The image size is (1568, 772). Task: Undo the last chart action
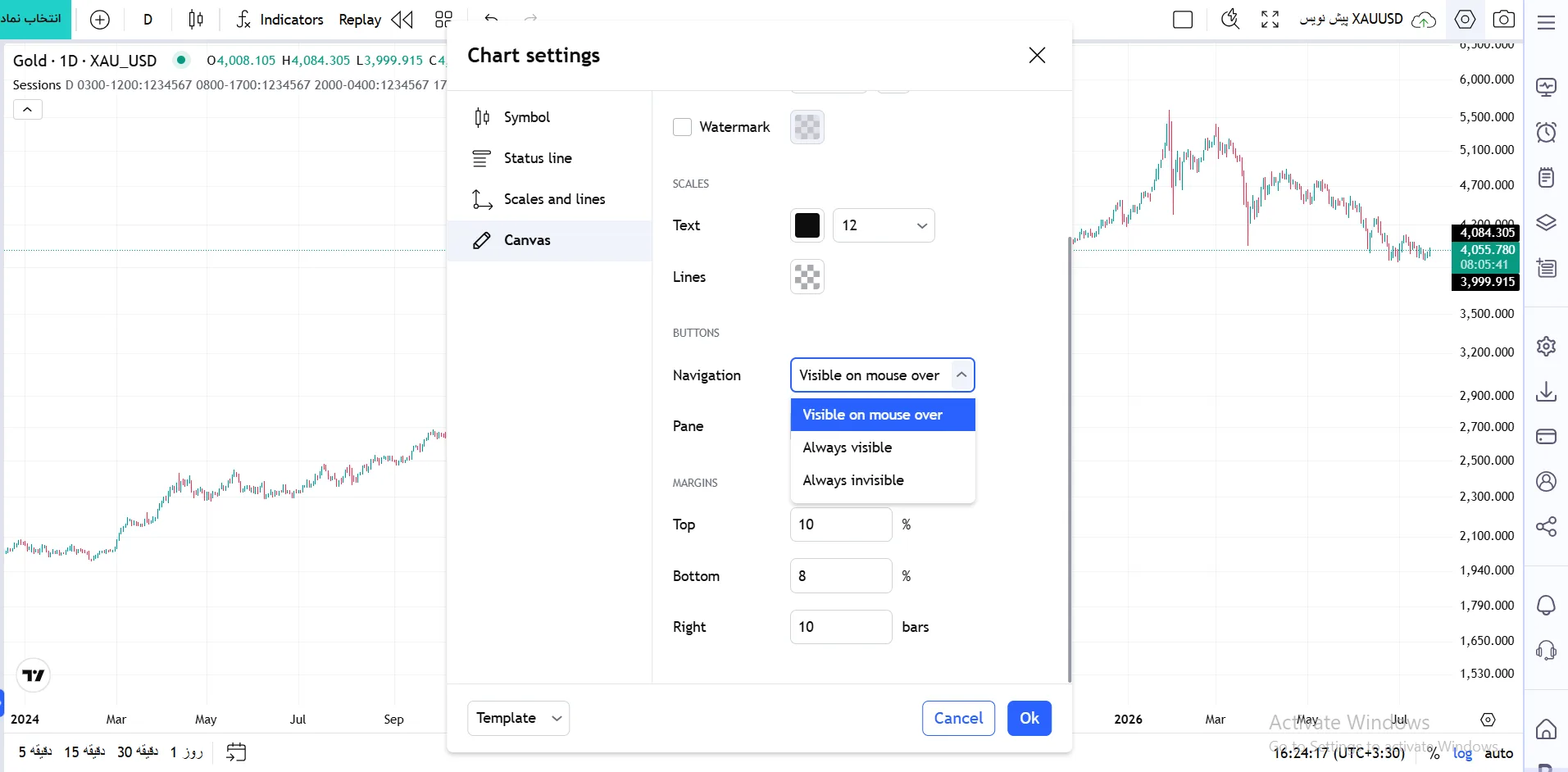click(491, 18)
